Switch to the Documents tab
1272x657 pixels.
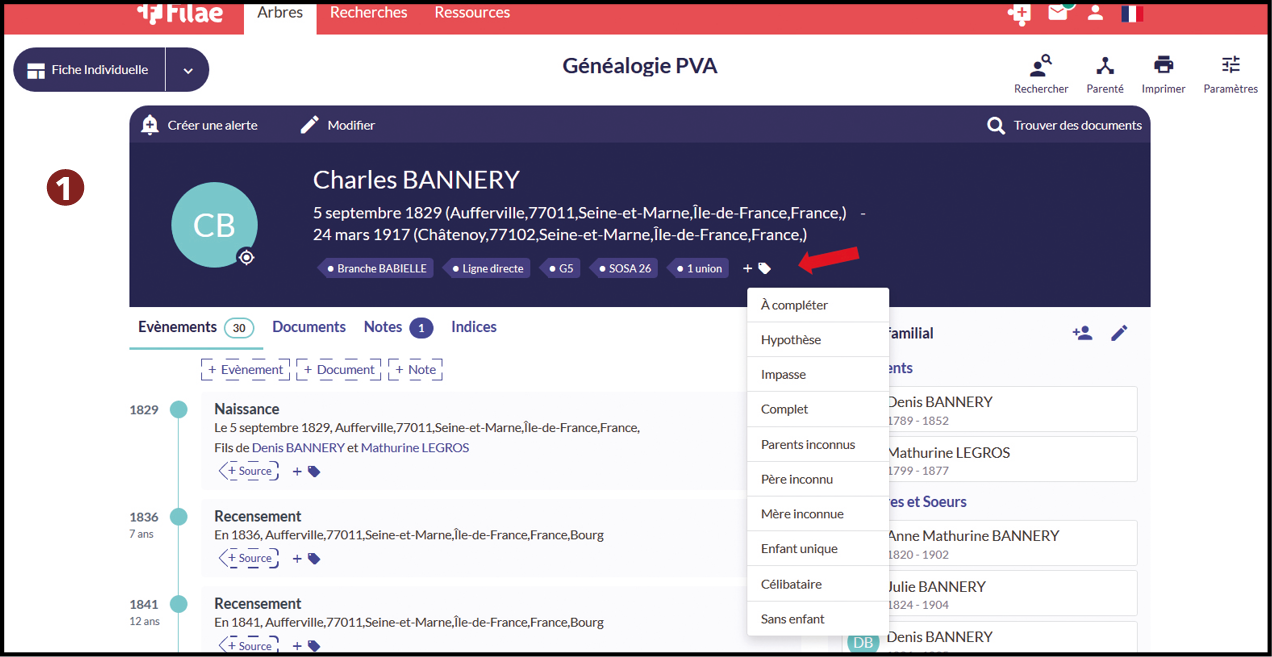coord(309,327)
